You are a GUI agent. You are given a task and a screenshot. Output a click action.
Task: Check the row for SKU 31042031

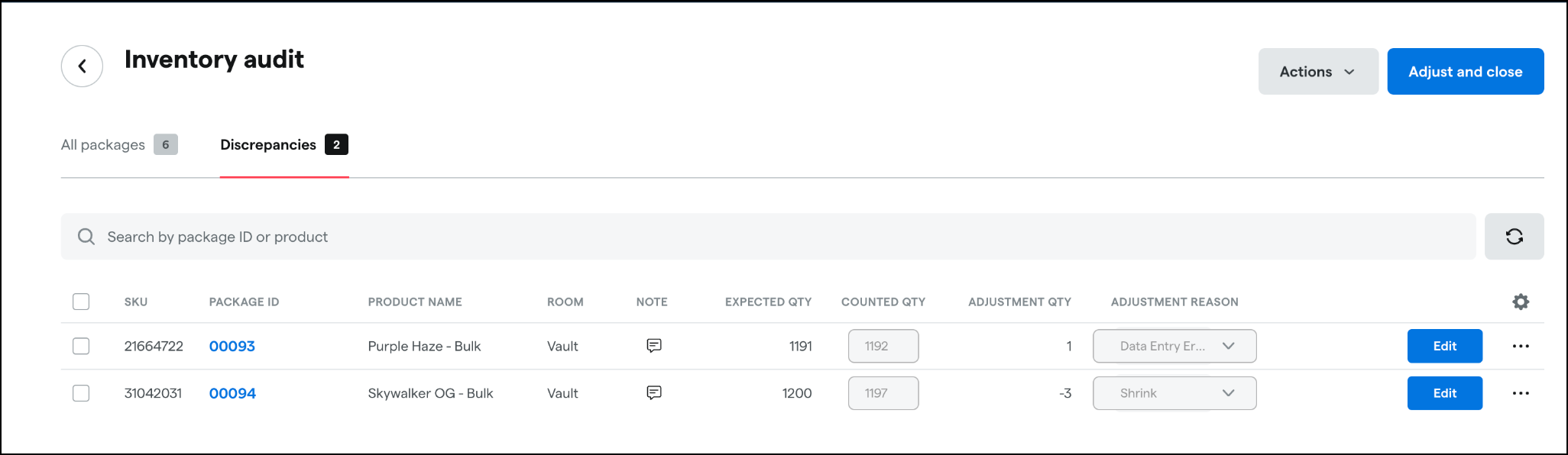(x=81, y=393)
